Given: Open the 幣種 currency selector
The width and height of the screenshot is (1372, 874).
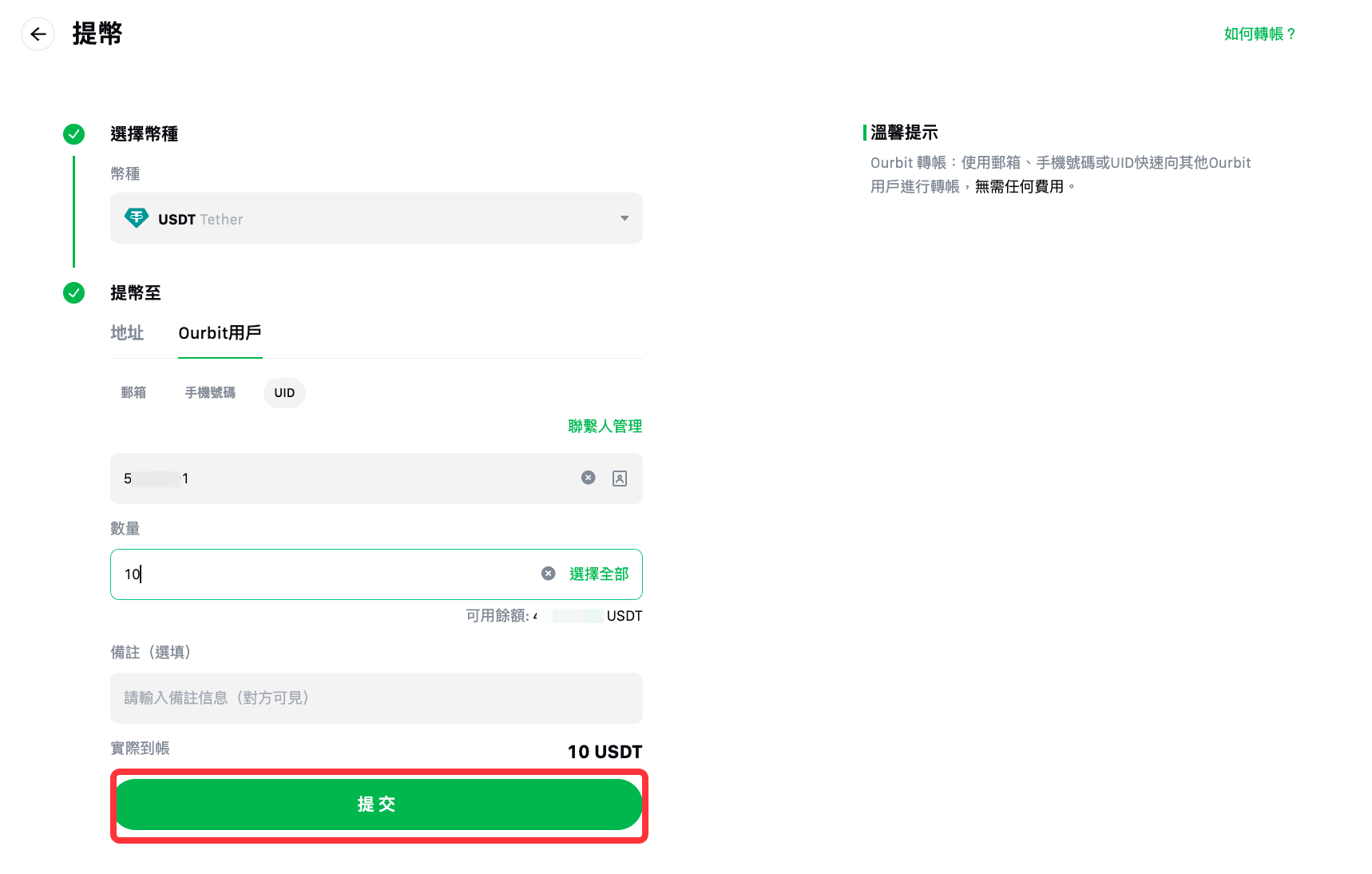Looking at the screenshot, I should (375, 218).
